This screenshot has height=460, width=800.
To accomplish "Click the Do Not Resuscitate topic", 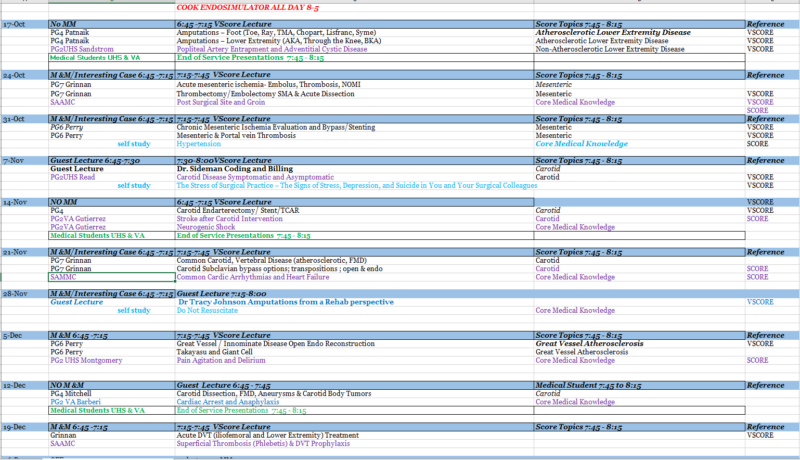I will (204, 310).
